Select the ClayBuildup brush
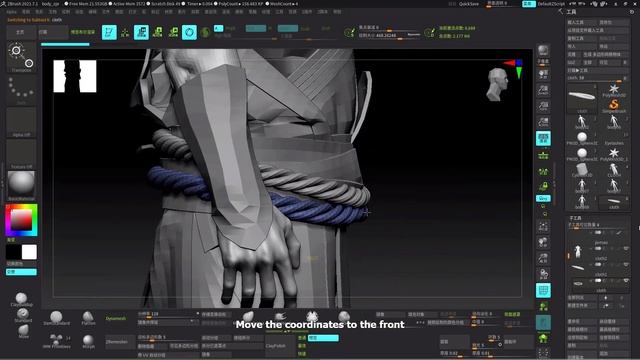This screenshot has width=640, height=360. pyautogui.click(x=21, y=299)
